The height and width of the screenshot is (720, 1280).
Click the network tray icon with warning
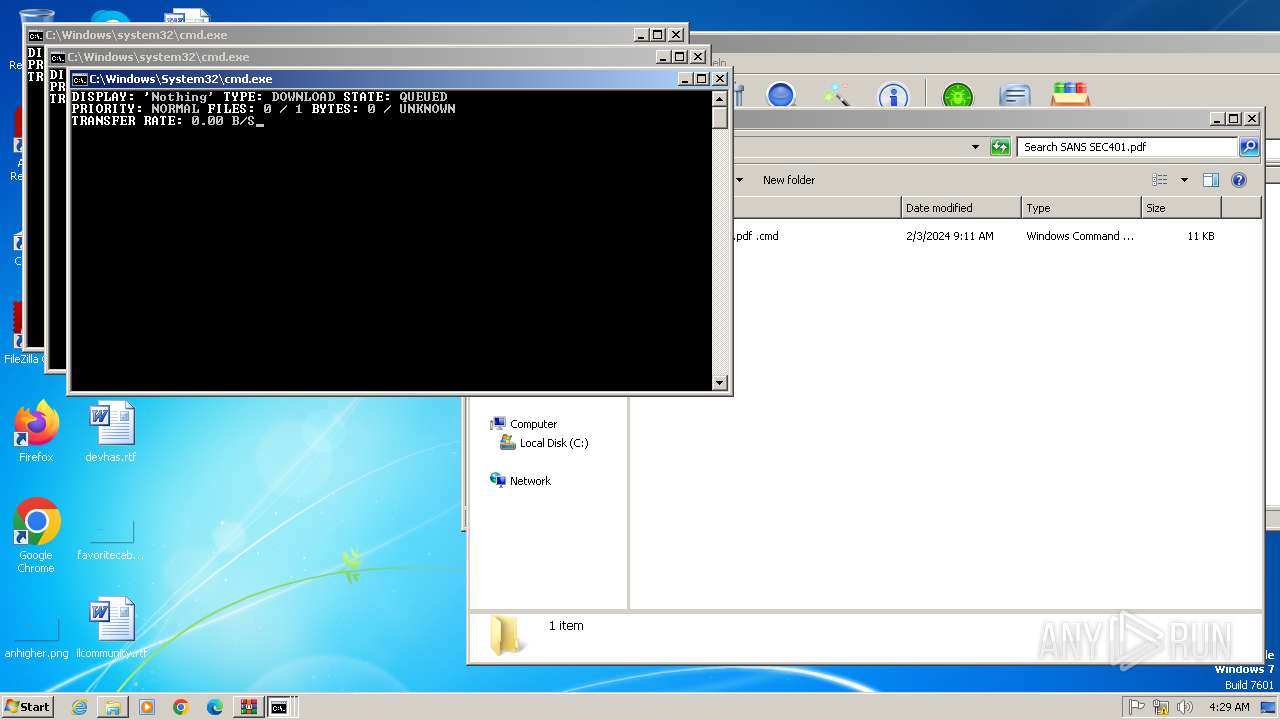coord(1161,707)
